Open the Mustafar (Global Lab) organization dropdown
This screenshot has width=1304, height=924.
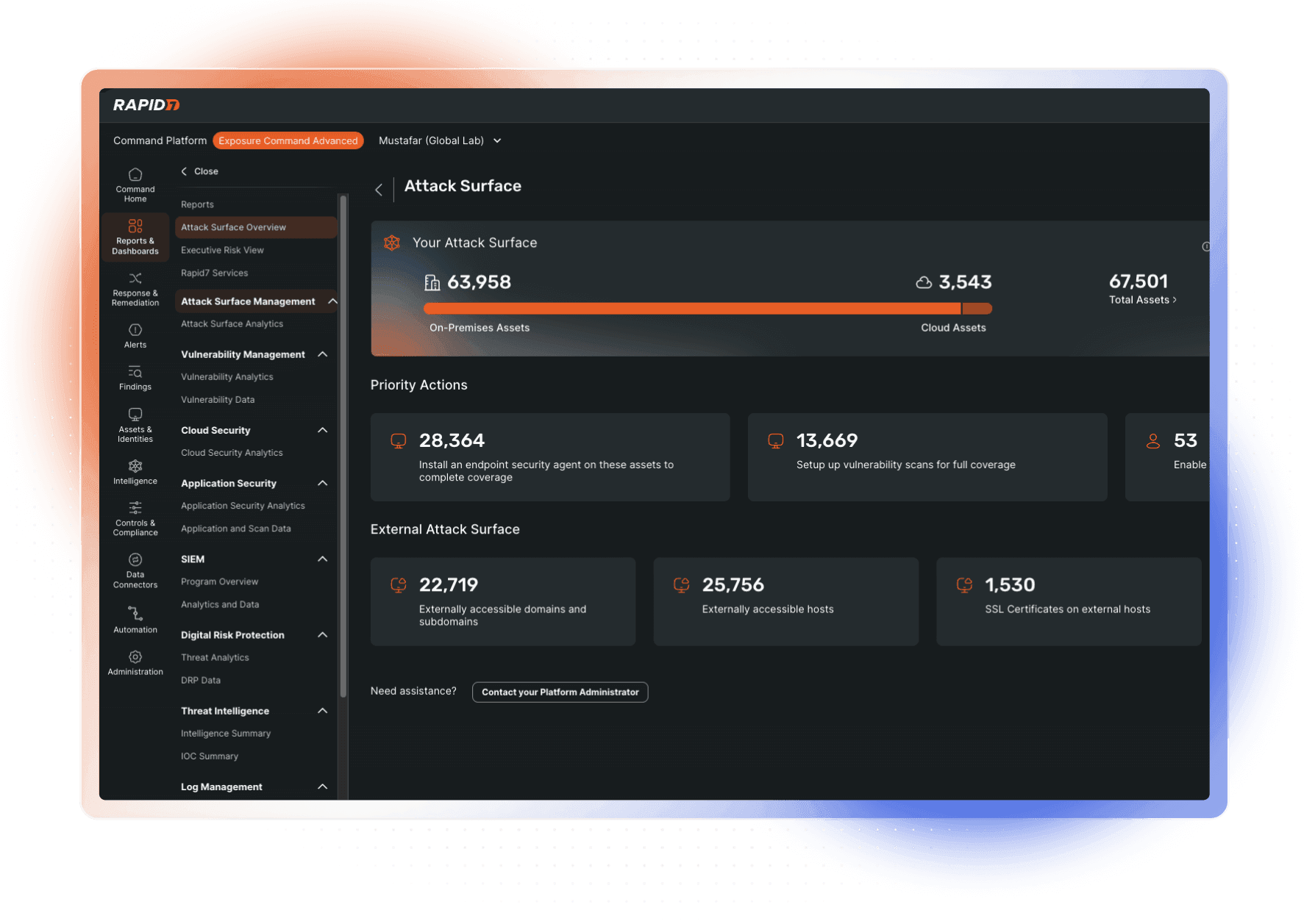tap(440, 140)
